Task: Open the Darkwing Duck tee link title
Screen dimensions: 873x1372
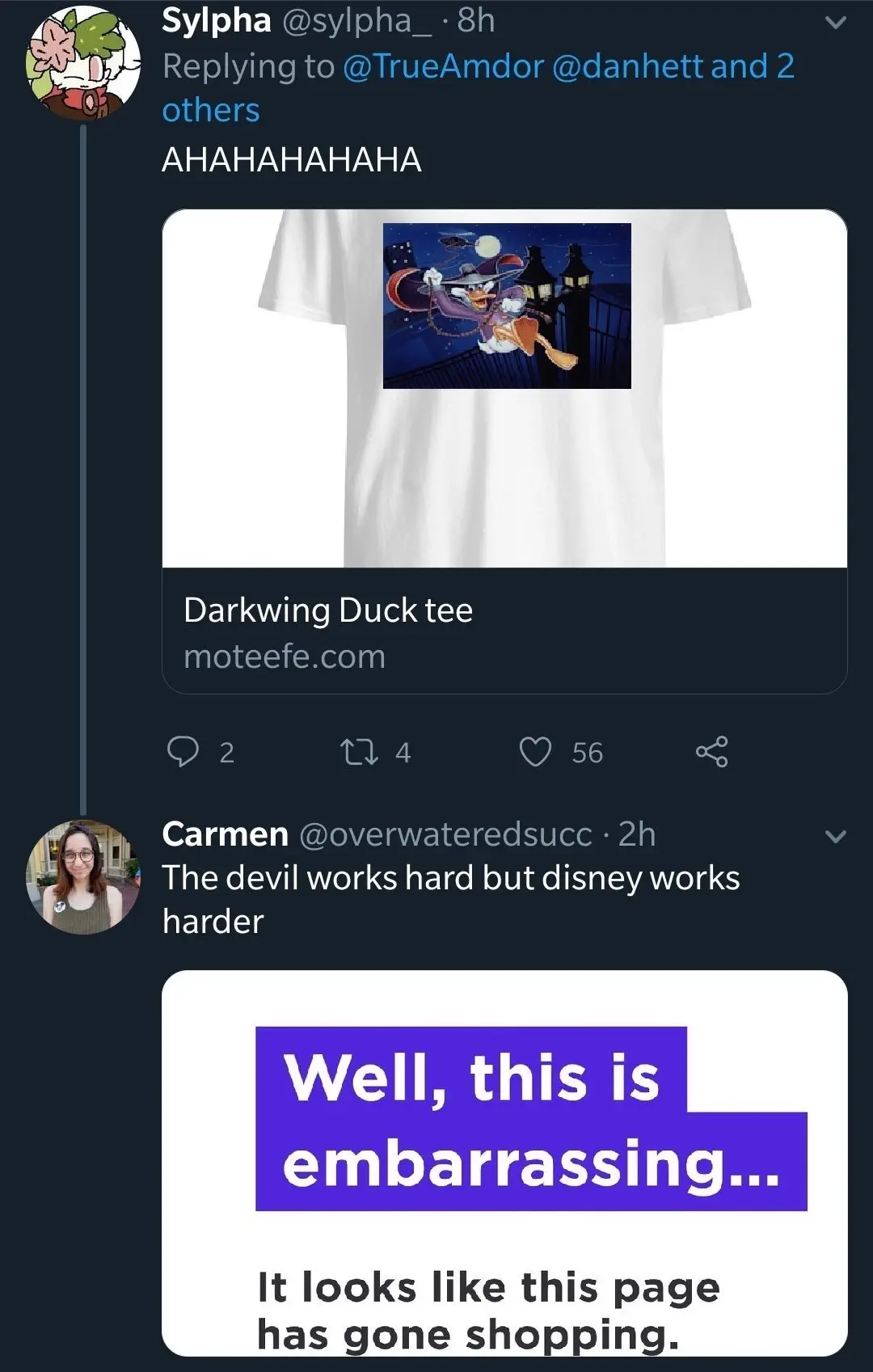Action: tap(328, 610)
